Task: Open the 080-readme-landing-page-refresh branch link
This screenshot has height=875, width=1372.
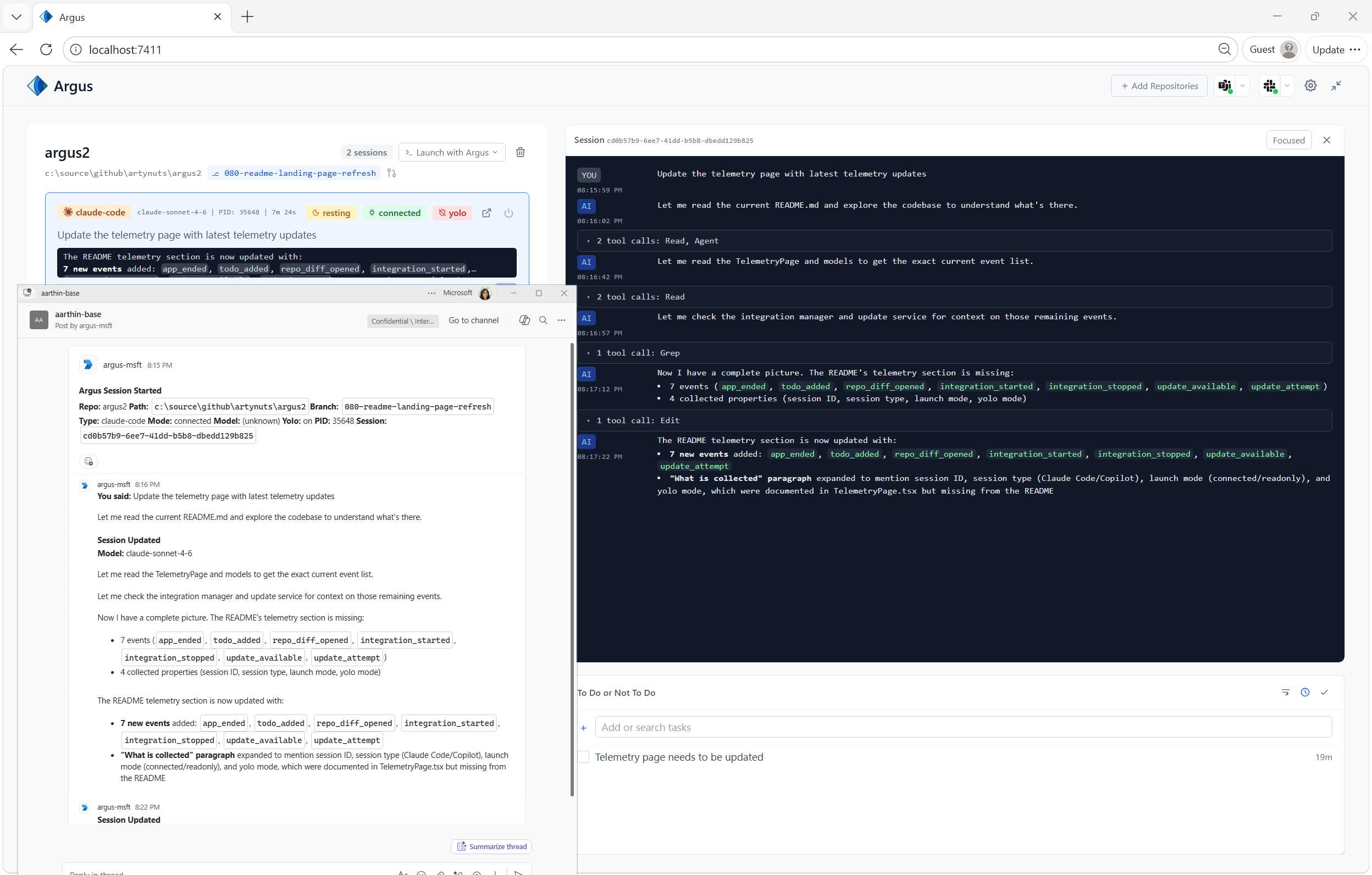Action: coord(295,173)
